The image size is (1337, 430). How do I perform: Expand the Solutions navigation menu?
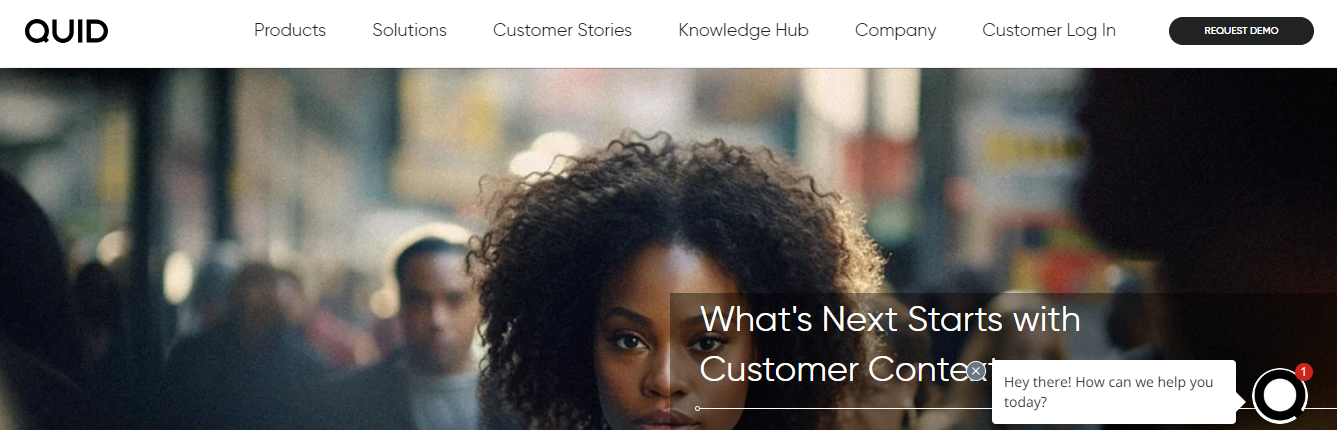pyautogui.click(x=409, y=30)
